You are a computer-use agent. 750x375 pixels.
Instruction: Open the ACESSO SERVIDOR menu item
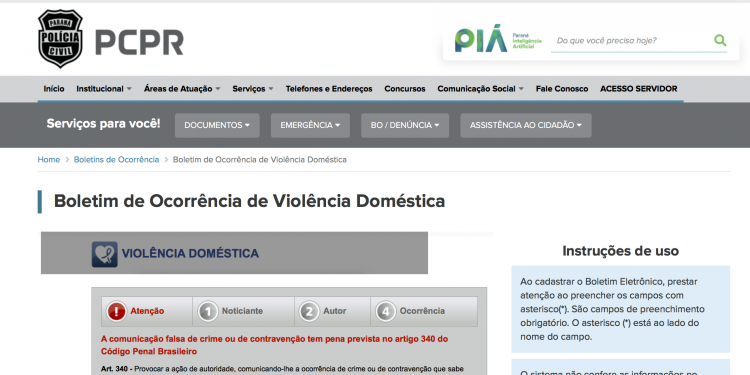pyautogui.click(x=639, y=88)
